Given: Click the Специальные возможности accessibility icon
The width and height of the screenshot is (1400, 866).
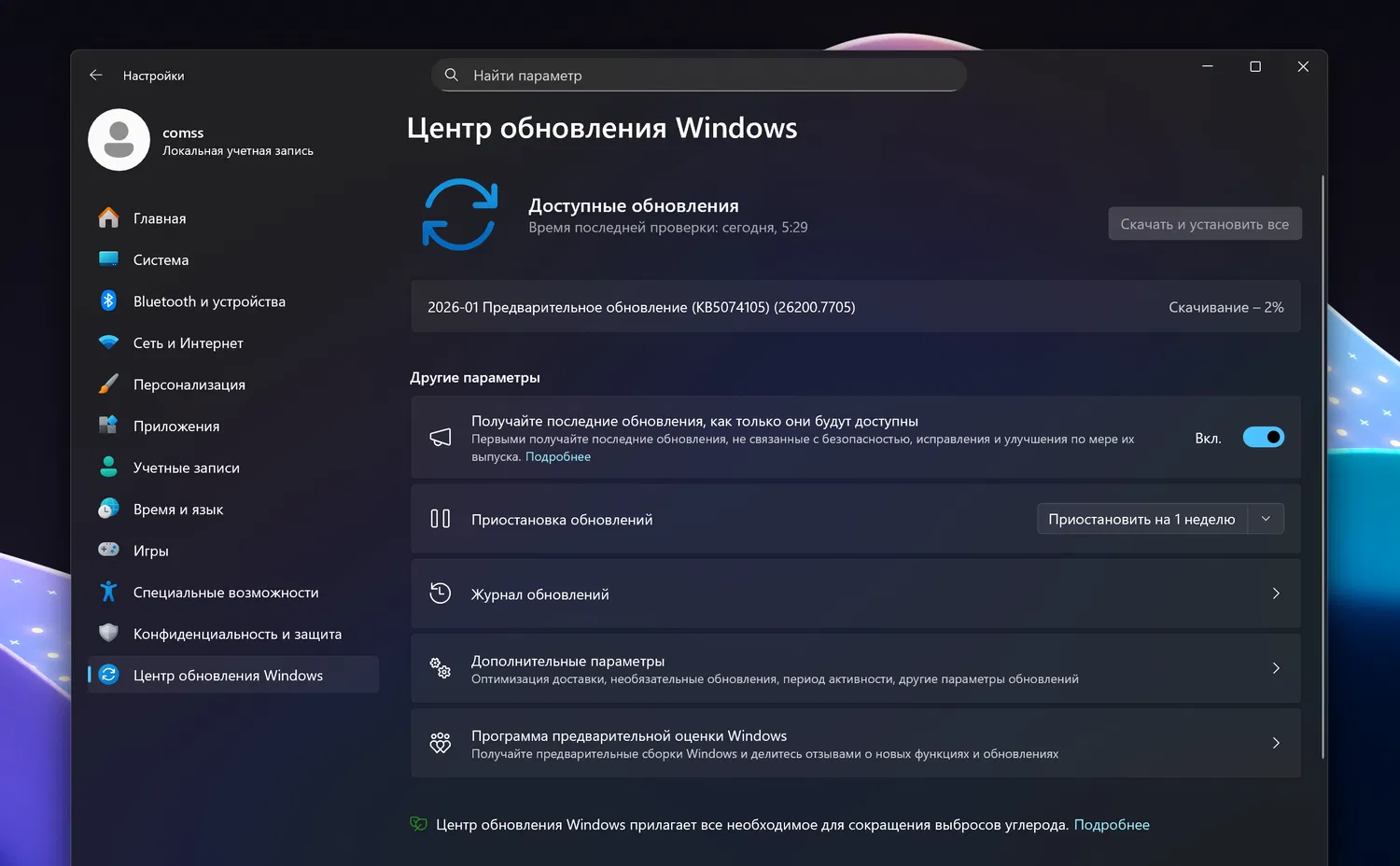Looking at the screenshot, I should tap(108, 592).
